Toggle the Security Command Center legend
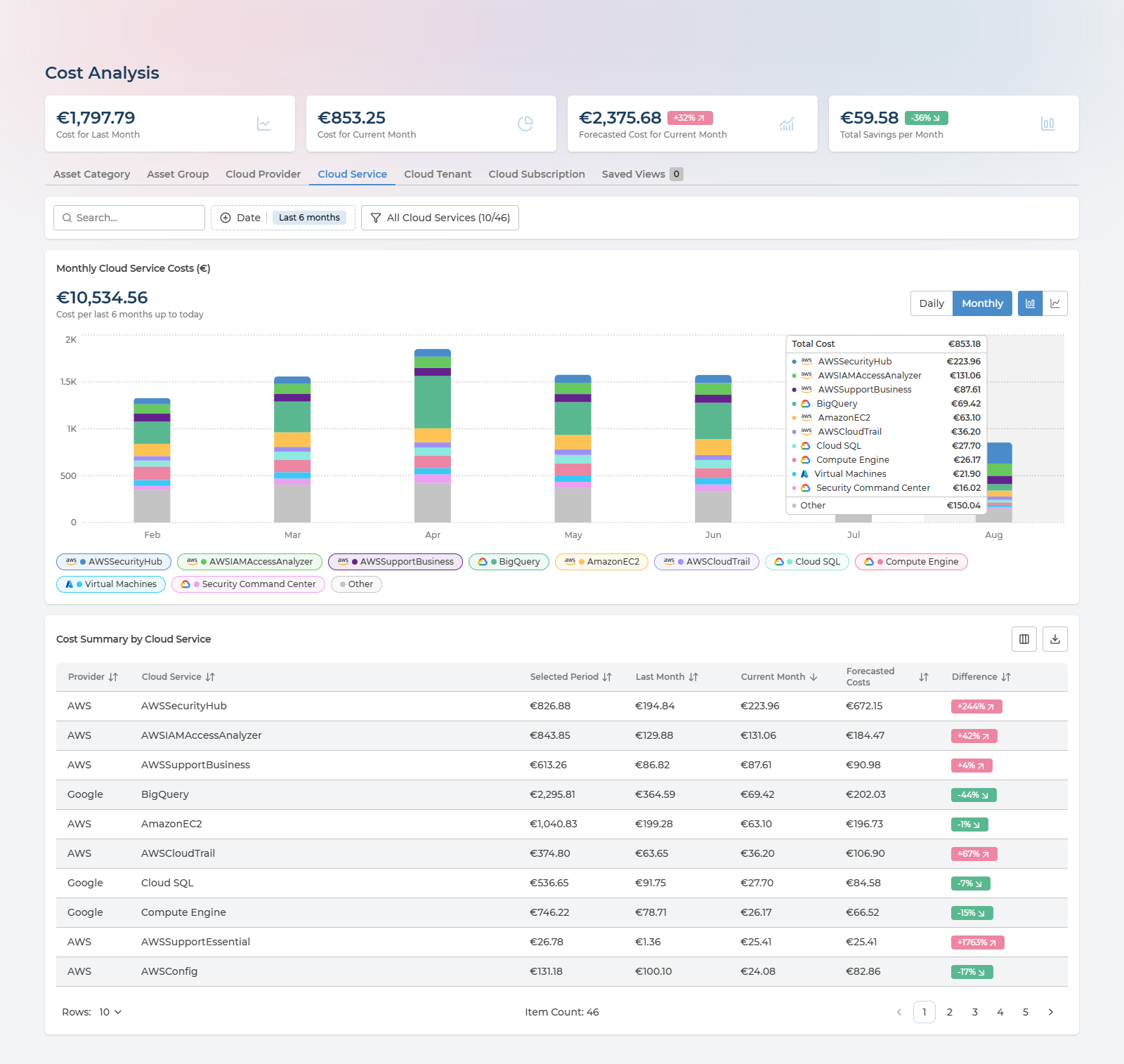 tap(248, 584)
